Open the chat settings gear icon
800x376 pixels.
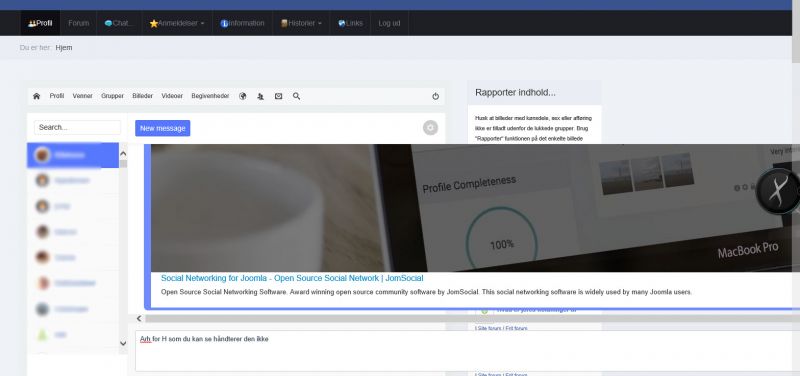pyautogui.click(x=430, y=128)
